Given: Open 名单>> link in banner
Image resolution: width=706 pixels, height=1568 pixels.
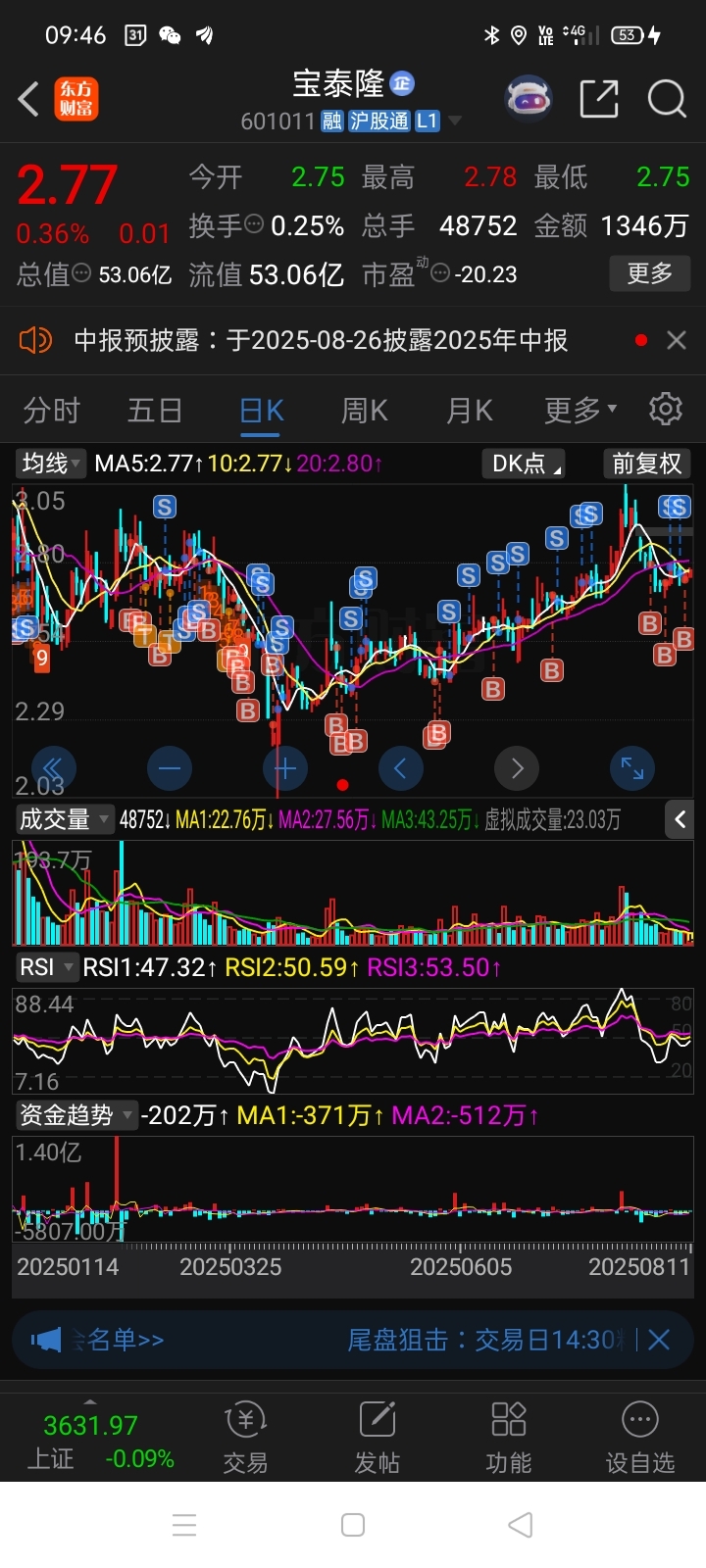Looking at the screenshot, I should (x=126, y=1340).
